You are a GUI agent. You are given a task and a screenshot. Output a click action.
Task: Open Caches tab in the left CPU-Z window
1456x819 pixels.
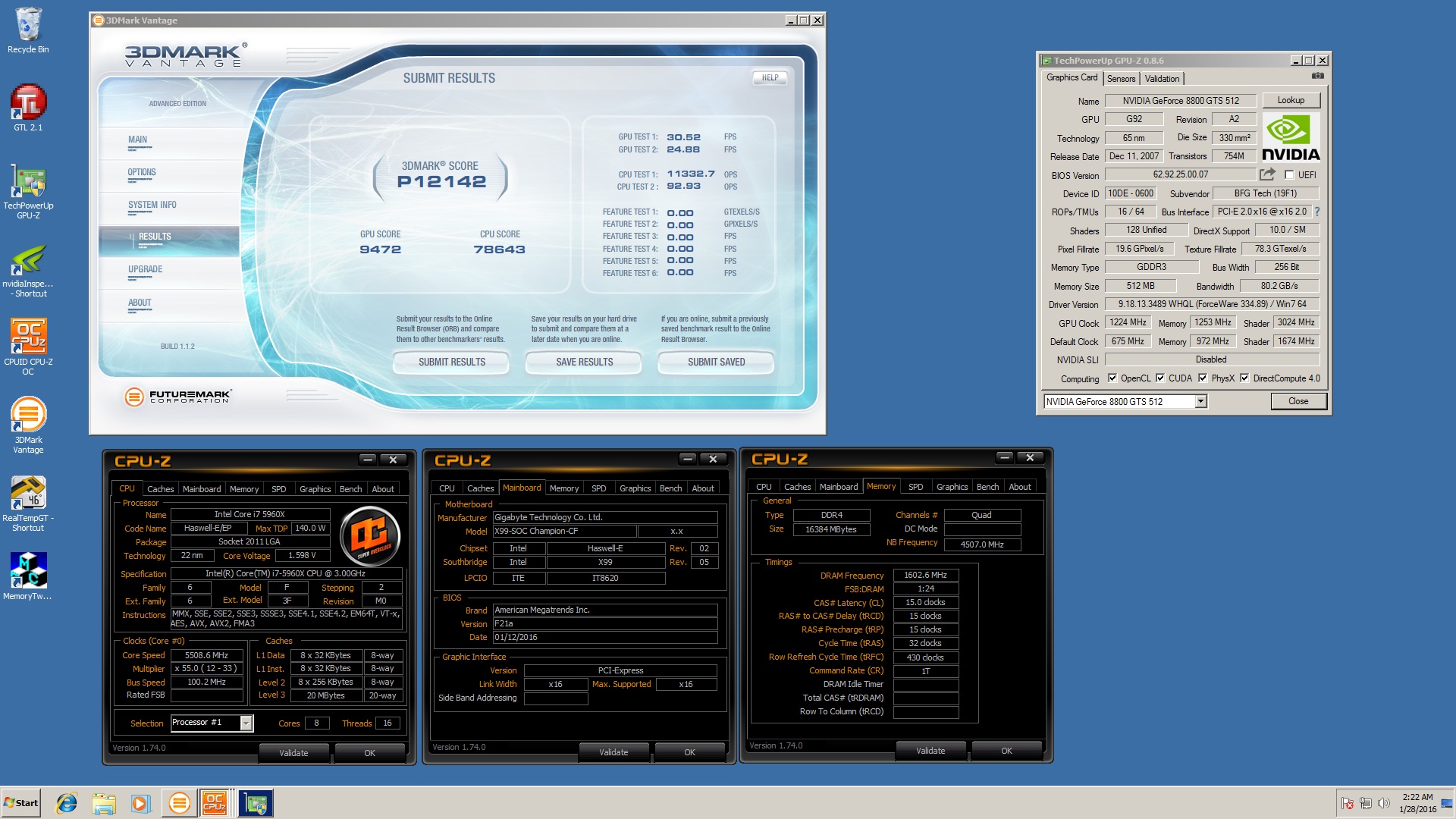pyautogui.click(x=160, y=489)
